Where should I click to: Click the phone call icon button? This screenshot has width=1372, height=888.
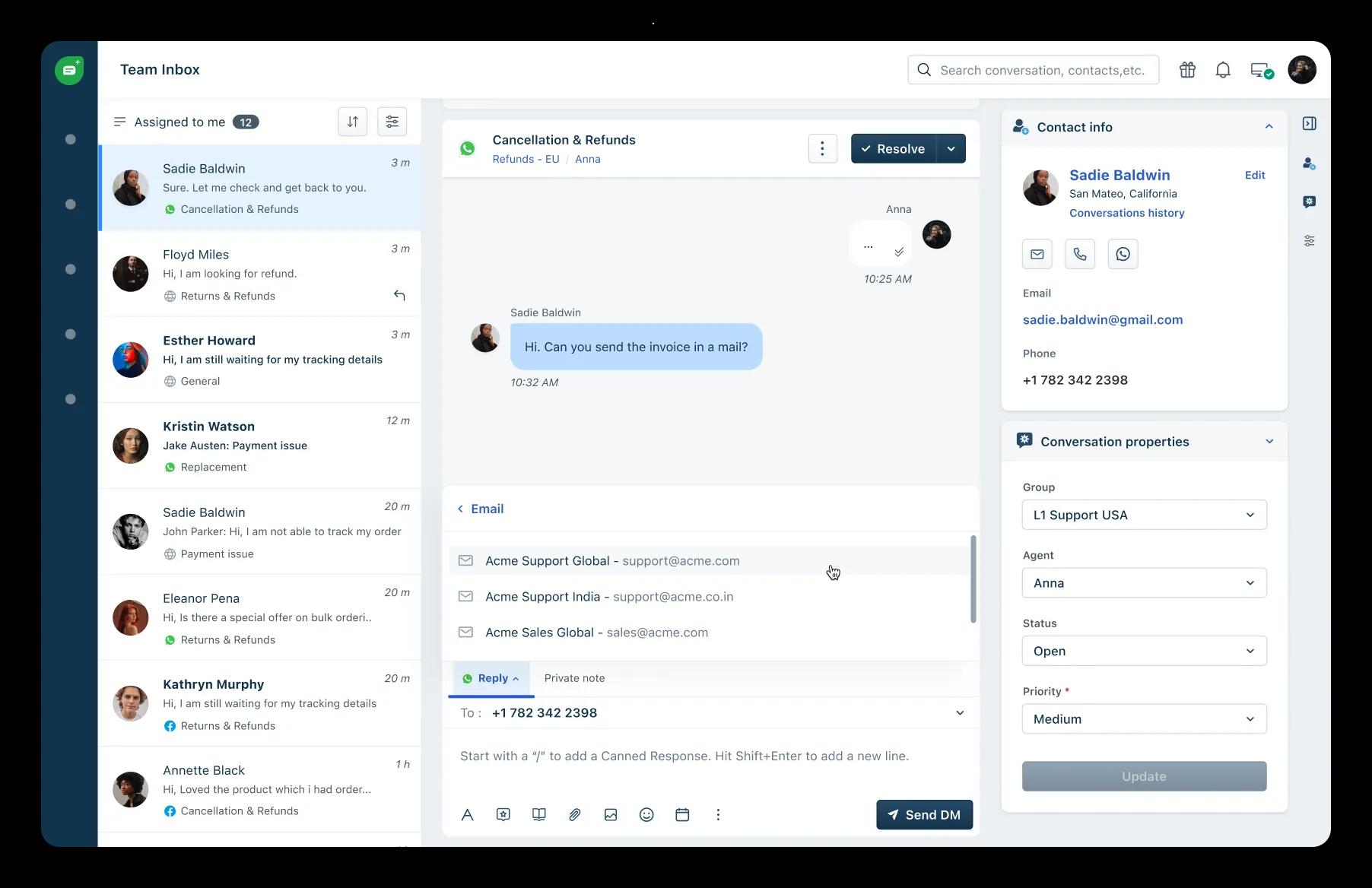(1080, 254)
